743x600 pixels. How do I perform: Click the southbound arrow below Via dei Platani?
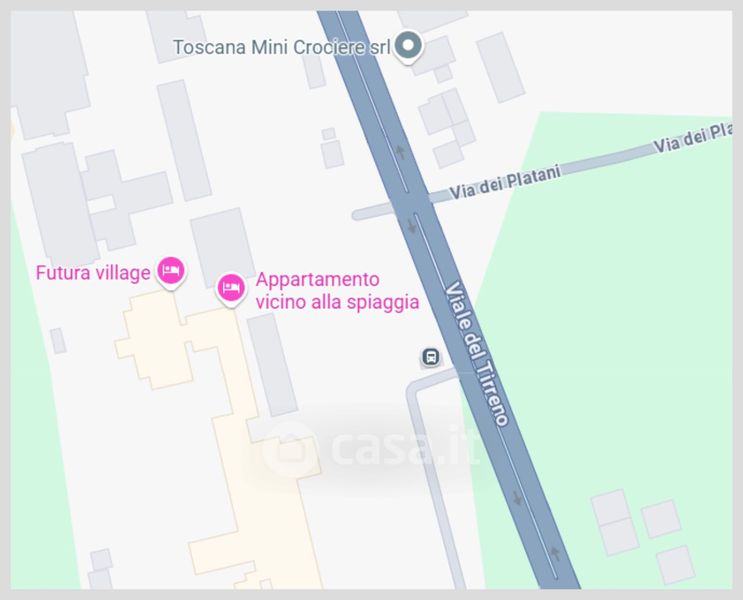pos(412,227)
